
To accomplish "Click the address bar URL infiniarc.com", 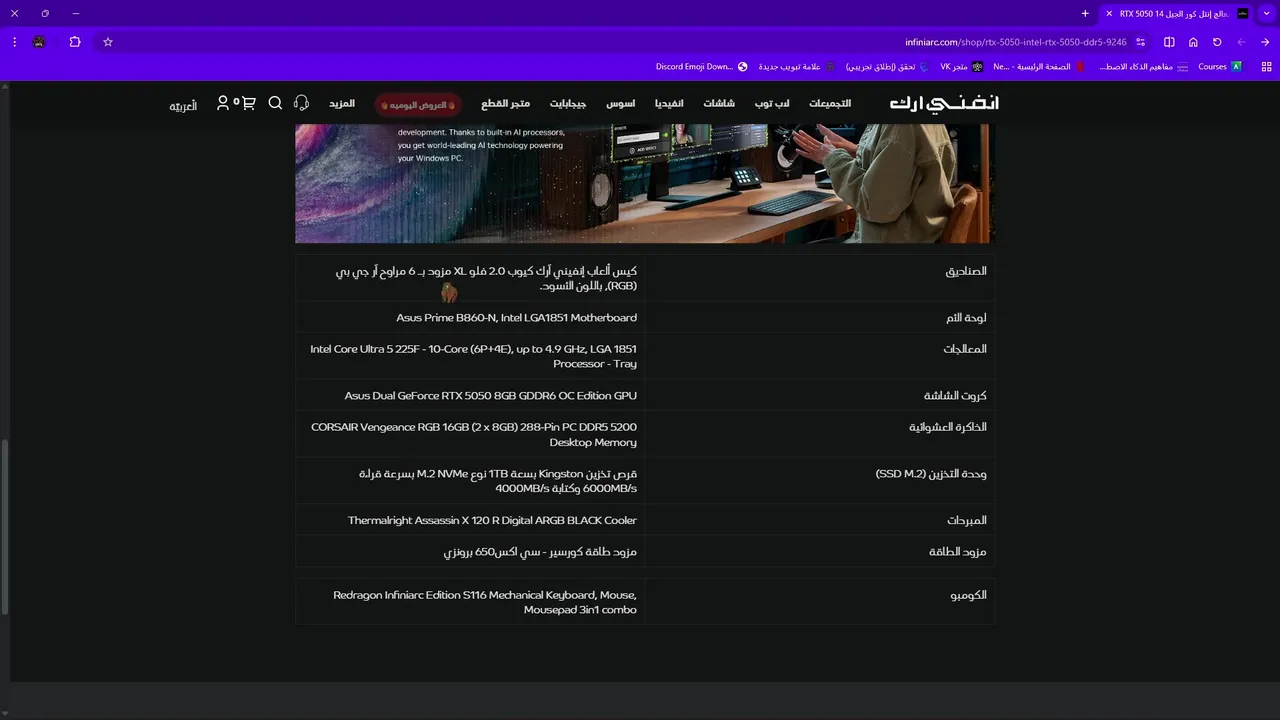I will 1015,42.
